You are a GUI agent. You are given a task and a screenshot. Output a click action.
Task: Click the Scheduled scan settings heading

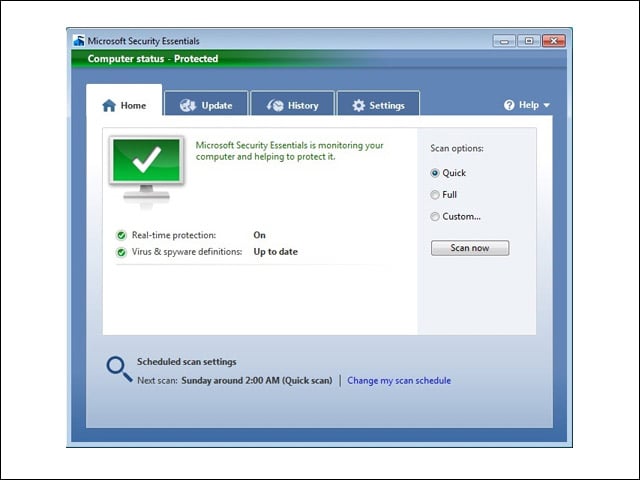(x=187, y=362)
